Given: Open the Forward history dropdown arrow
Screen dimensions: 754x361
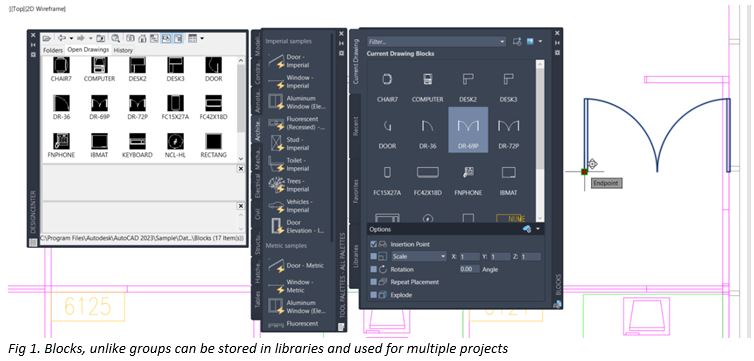Looking at the screenshot, I should tap(90, 38).
